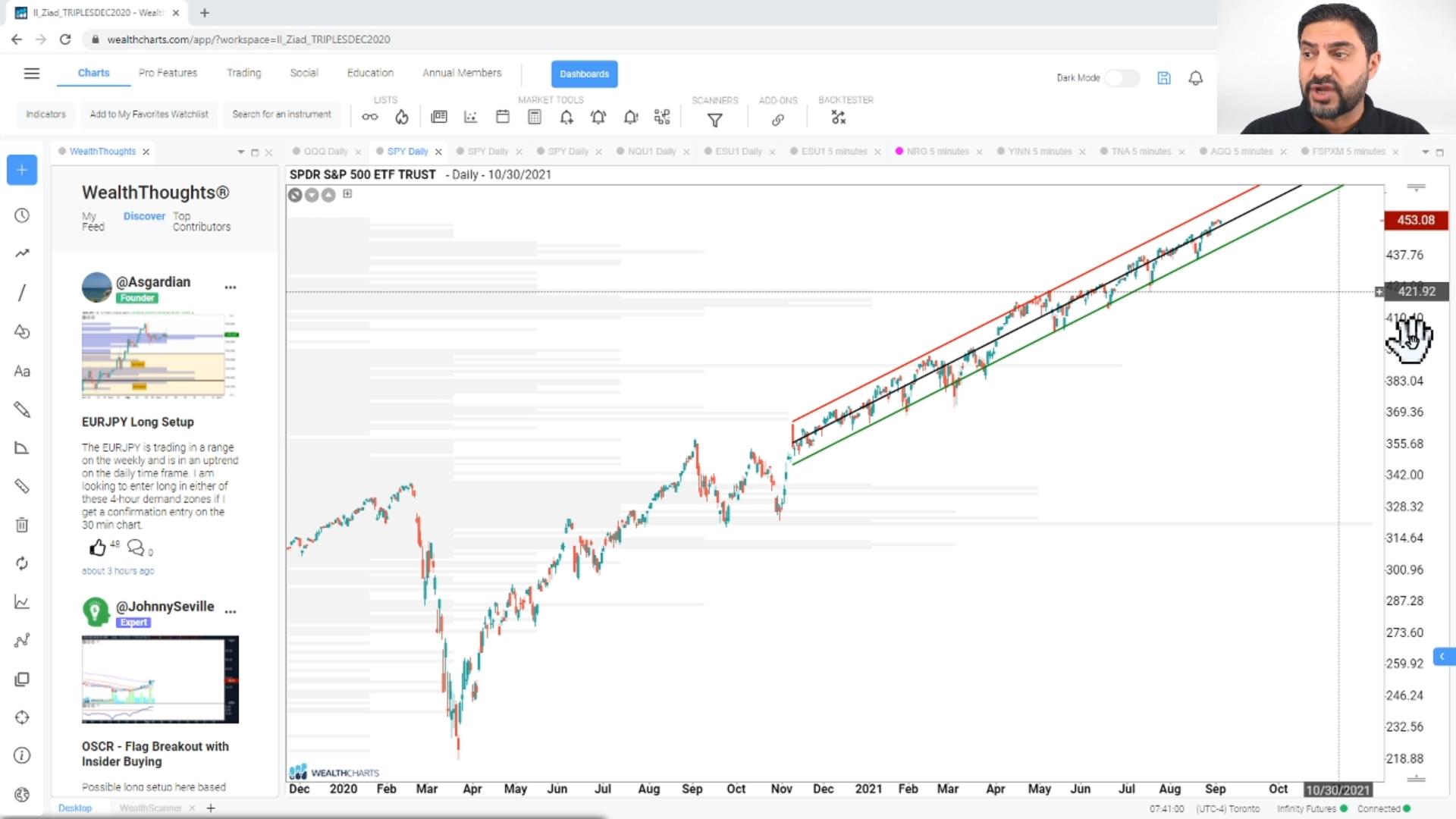Switch to the Desktop workspace tab
This screenshot has height=819, width=1456.
click(x=74, y=808)
